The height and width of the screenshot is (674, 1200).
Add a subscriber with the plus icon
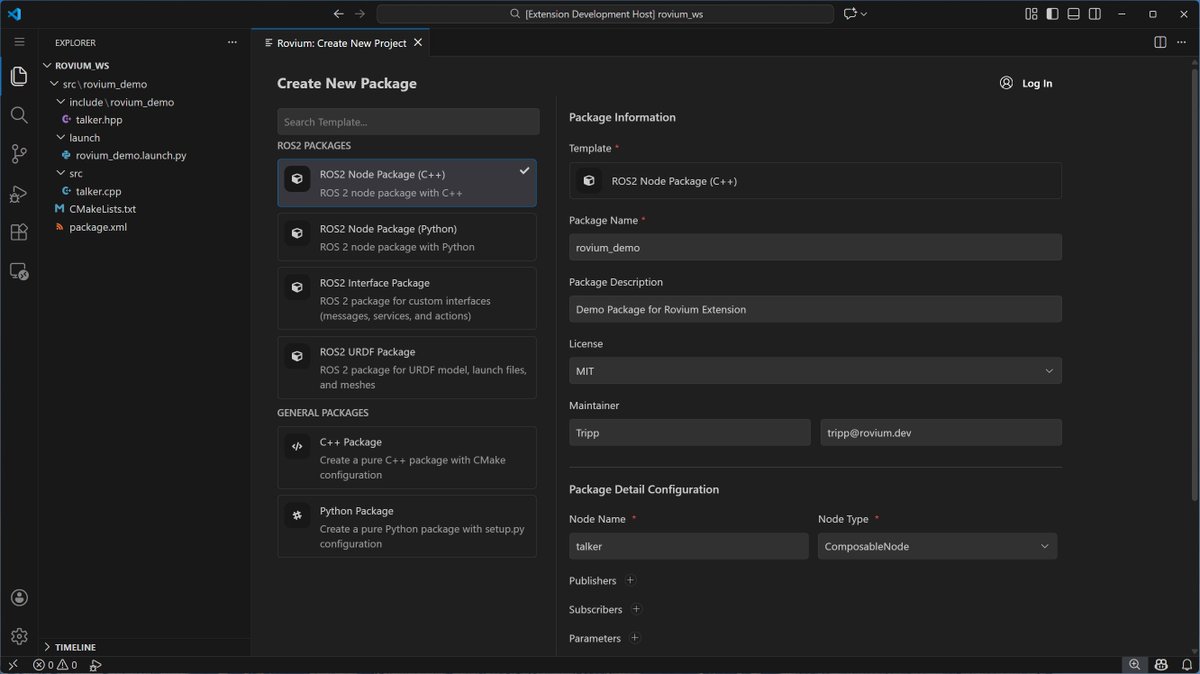[x=636, y=609]
